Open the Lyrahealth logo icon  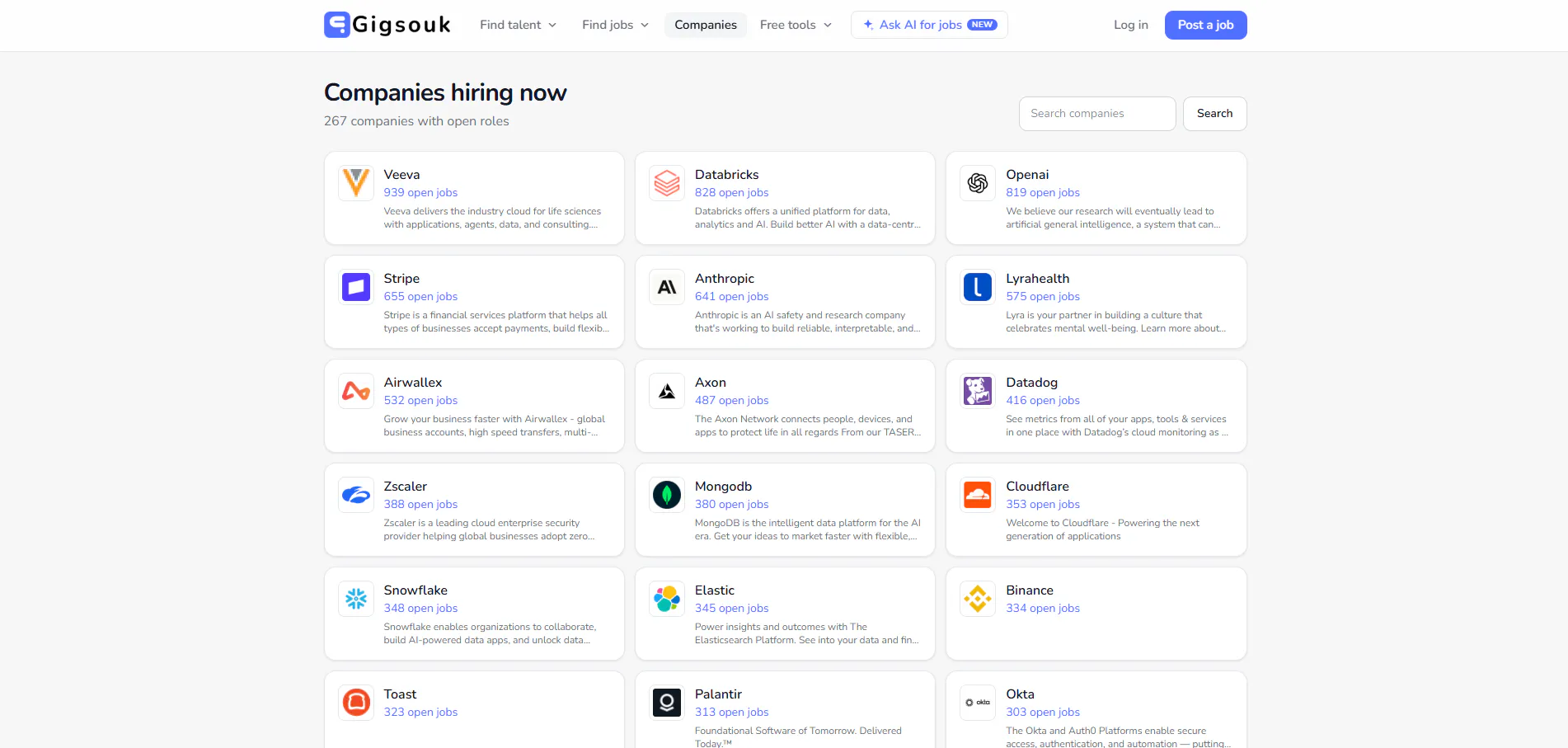click(978, 287)
